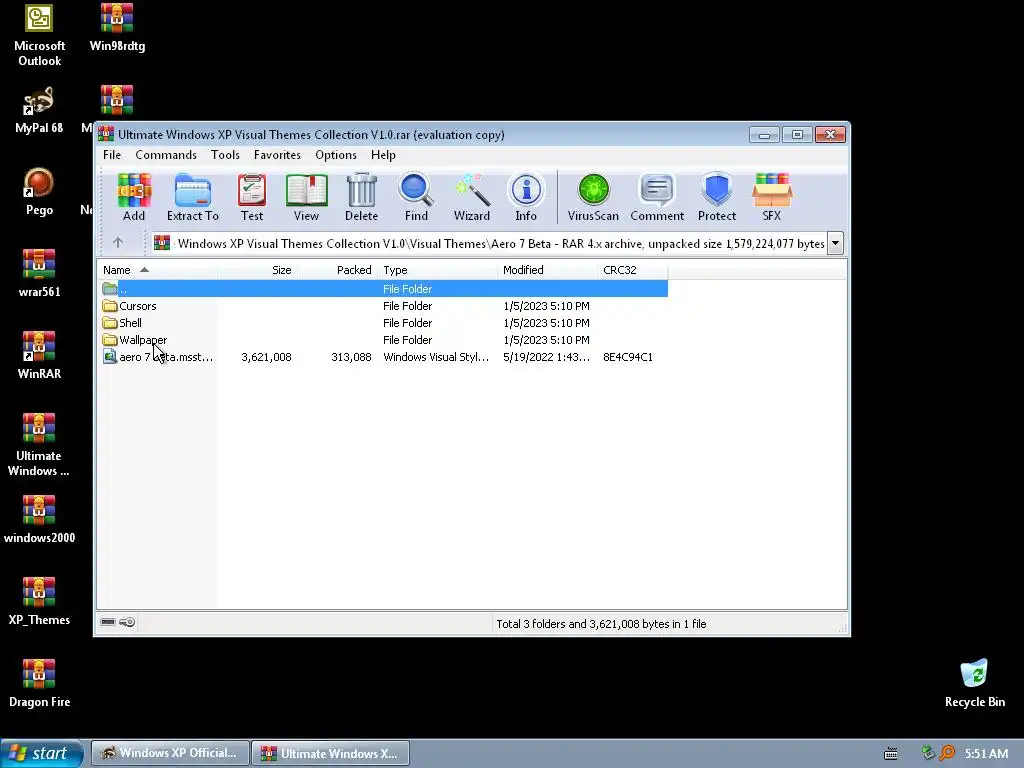
Task: Sort by the Modified column header
Action: 547,270
